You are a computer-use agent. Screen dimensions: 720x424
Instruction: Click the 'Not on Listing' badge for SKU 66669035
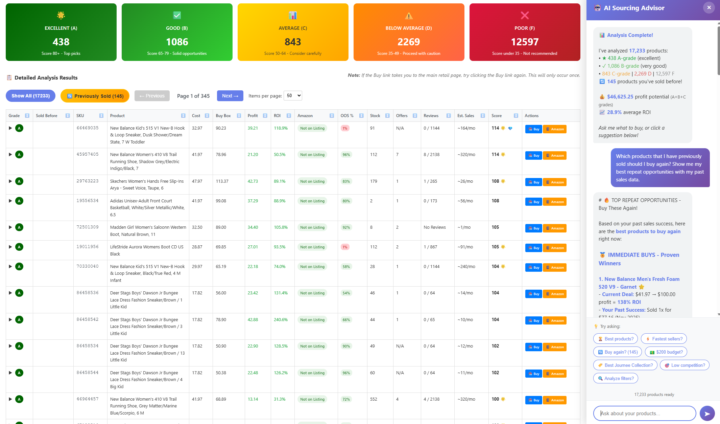(312, 128)
